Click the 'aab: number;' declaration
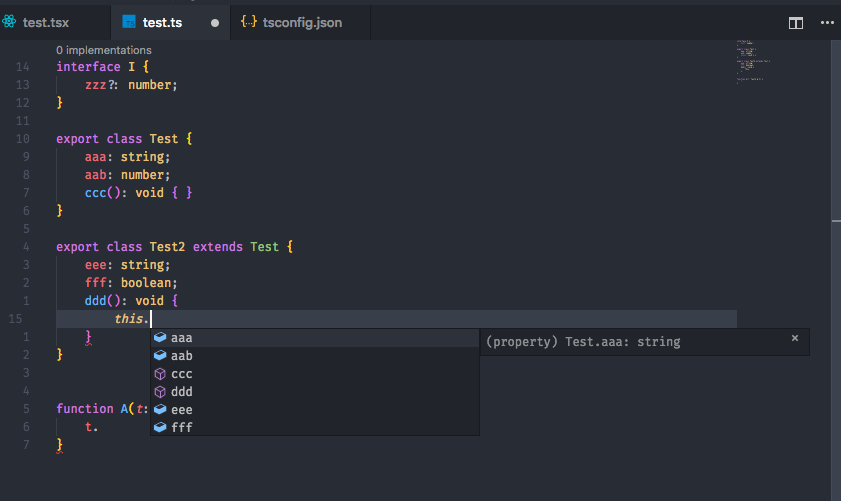This screenshot has width=841, height=501. point(127,175)
